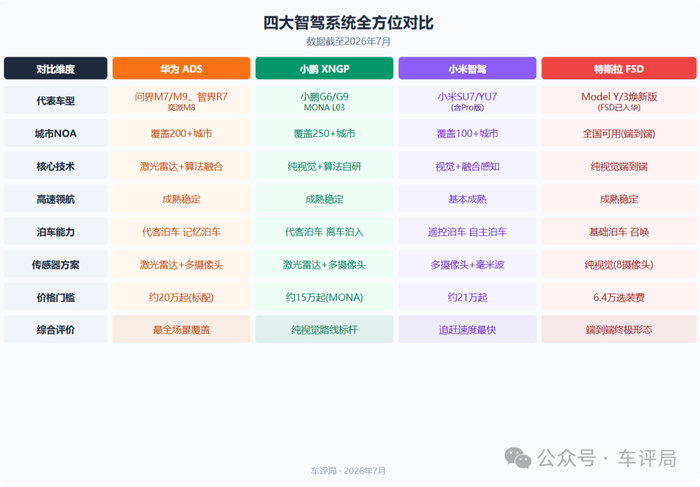Click 激光雷达+多摄像头 in the 华为 ADS column
The image size is (700, 487).
[181, 264]
